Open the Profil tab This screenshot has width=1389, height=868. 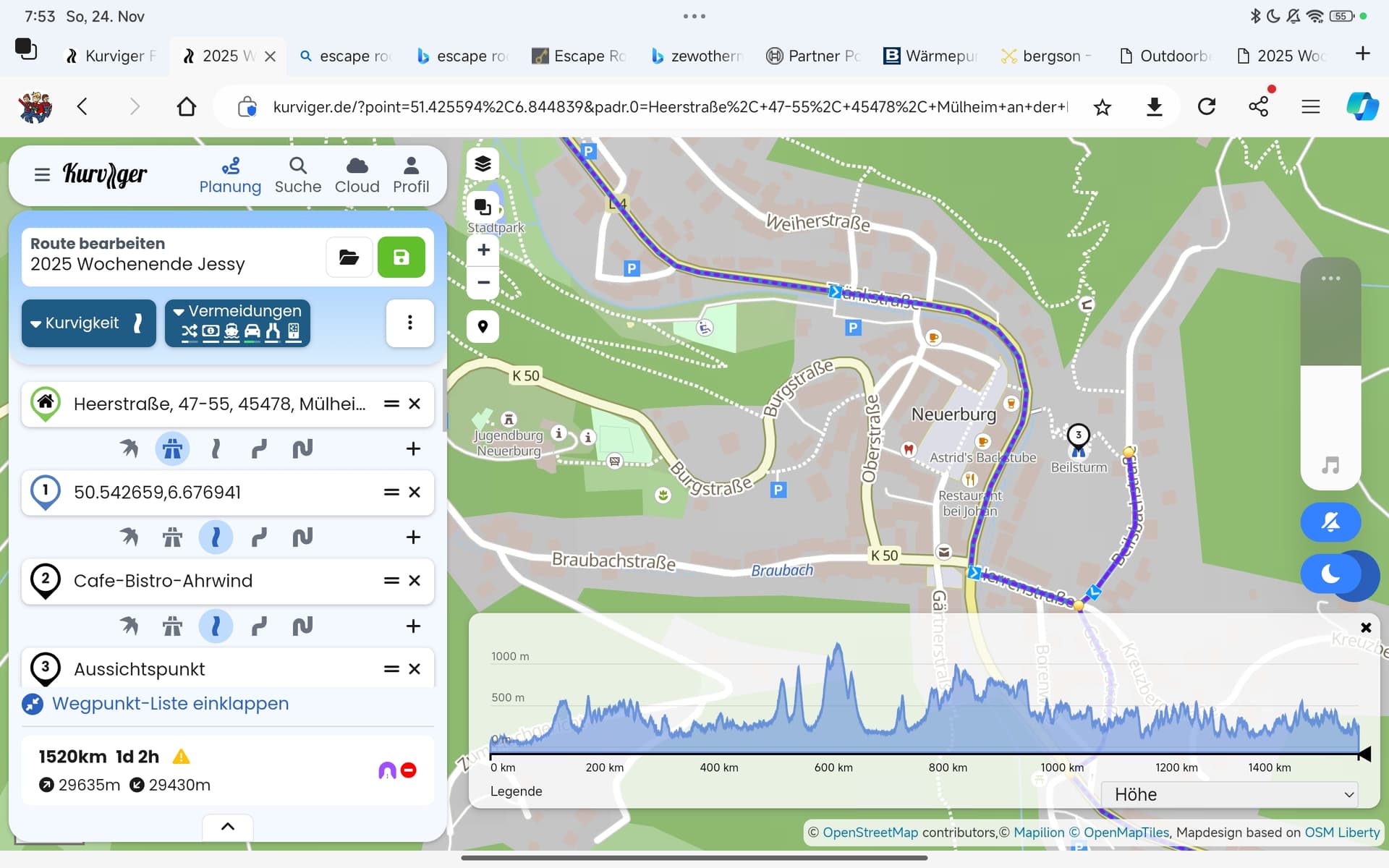411,176
